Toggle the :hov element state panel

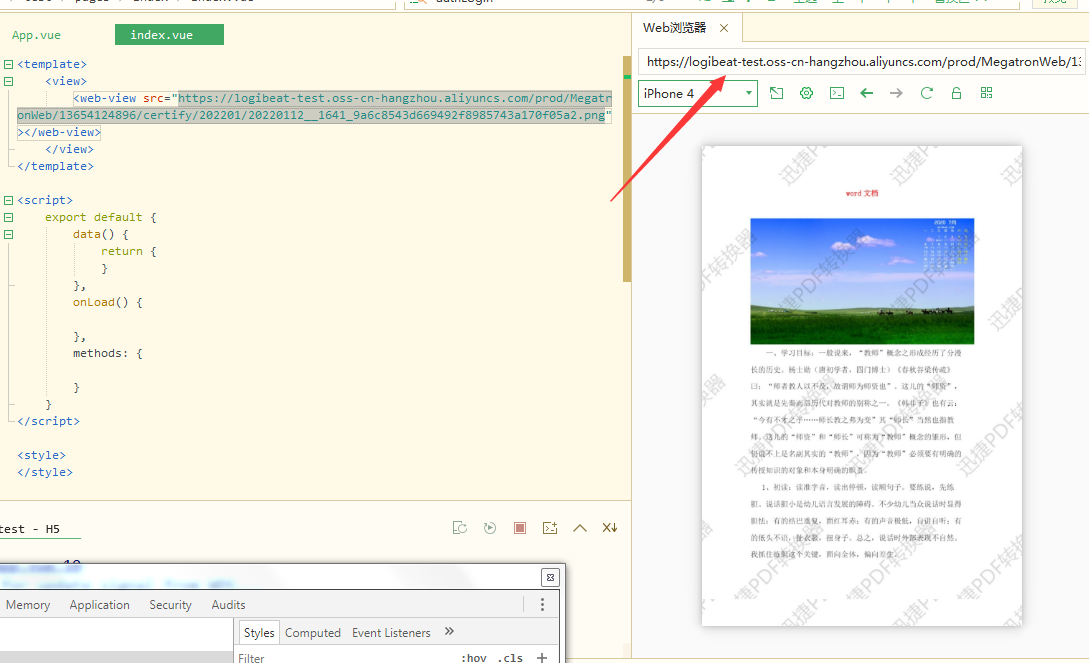pyautogui.click(x=474, y=657)
